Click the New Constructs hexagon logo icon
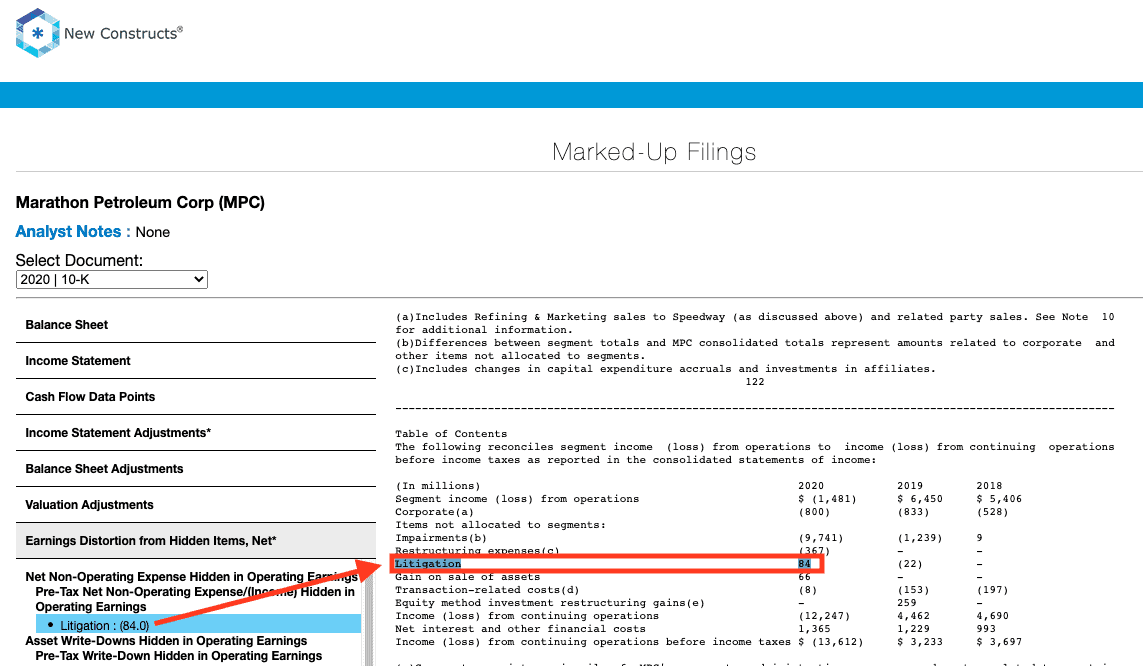The height and width of the screenshot is (666, 1143). click(37, 33)
